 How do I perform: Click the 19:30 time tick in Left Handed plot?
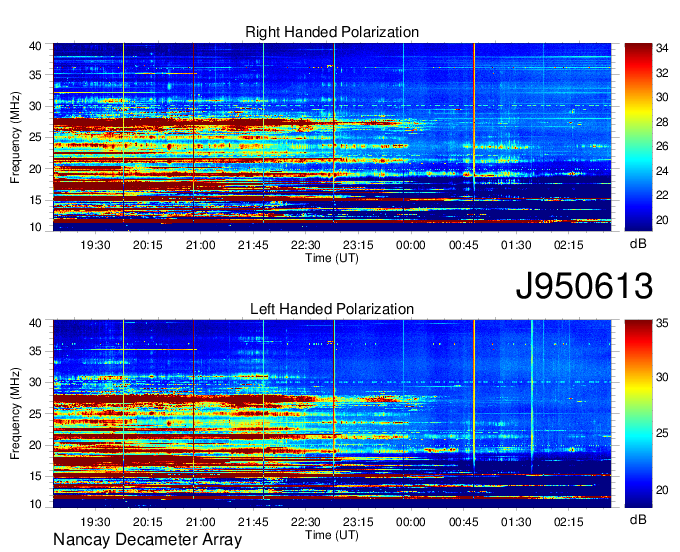(x=95, y=522)
